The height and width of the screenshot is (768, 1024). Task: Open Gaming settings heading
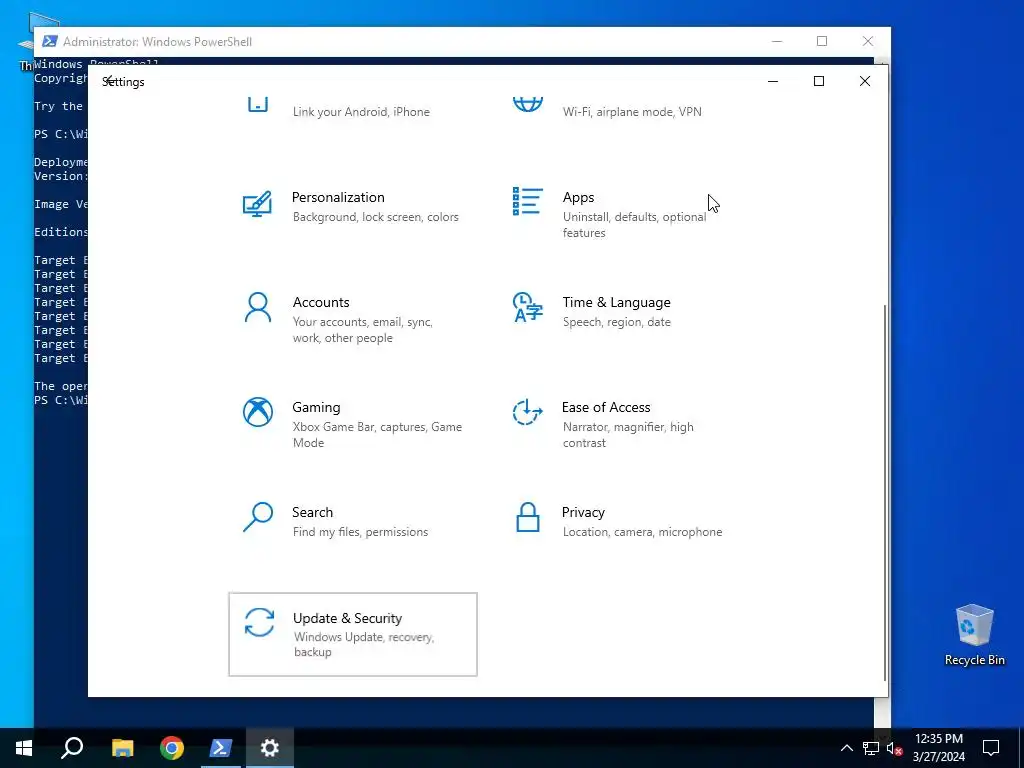(x=316, y=408)
